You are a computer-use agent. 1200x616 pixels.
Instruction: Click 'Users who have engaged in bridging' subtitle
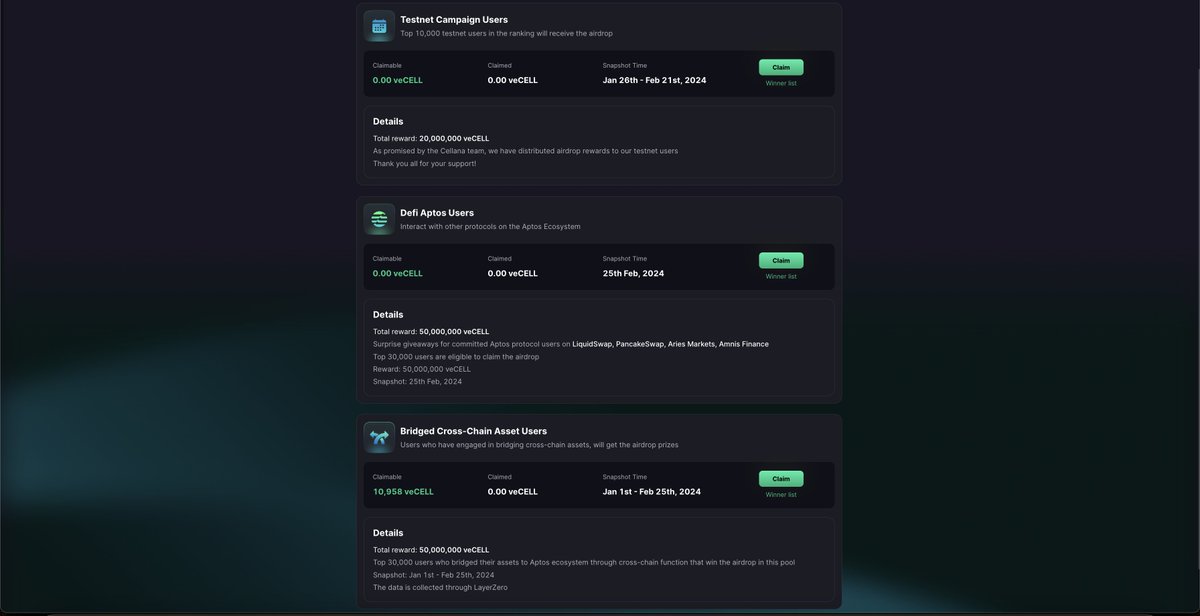click(x=539, y=445)
